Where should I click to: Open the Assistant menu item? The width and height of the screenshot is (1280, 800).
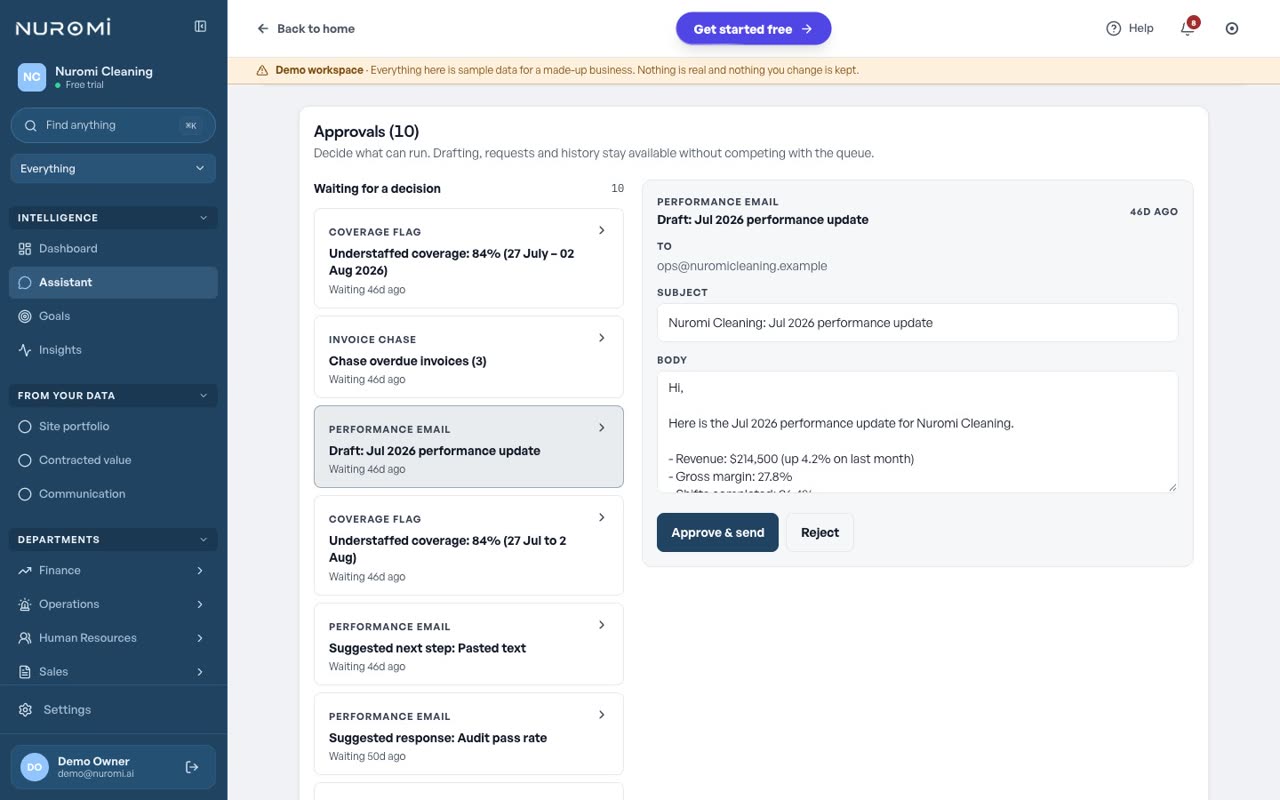point(113,282)
